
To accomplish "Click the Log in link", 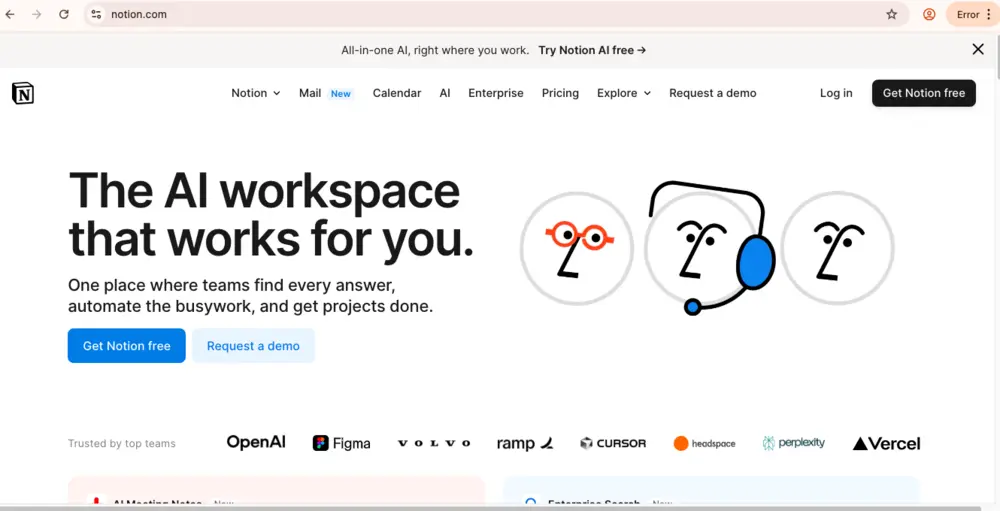I will tap(836, 93).
